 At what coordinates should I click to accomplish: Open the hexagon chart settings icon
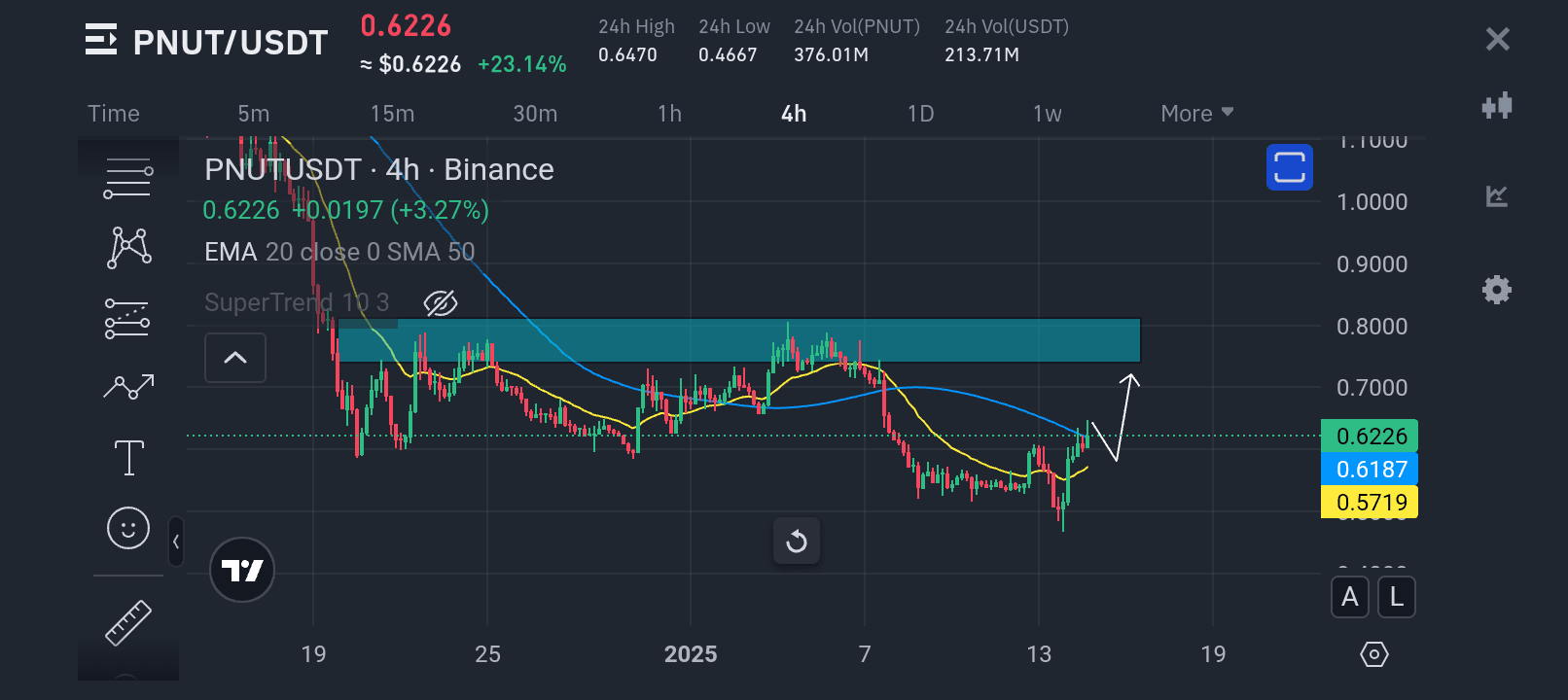tap(1374, 654)
